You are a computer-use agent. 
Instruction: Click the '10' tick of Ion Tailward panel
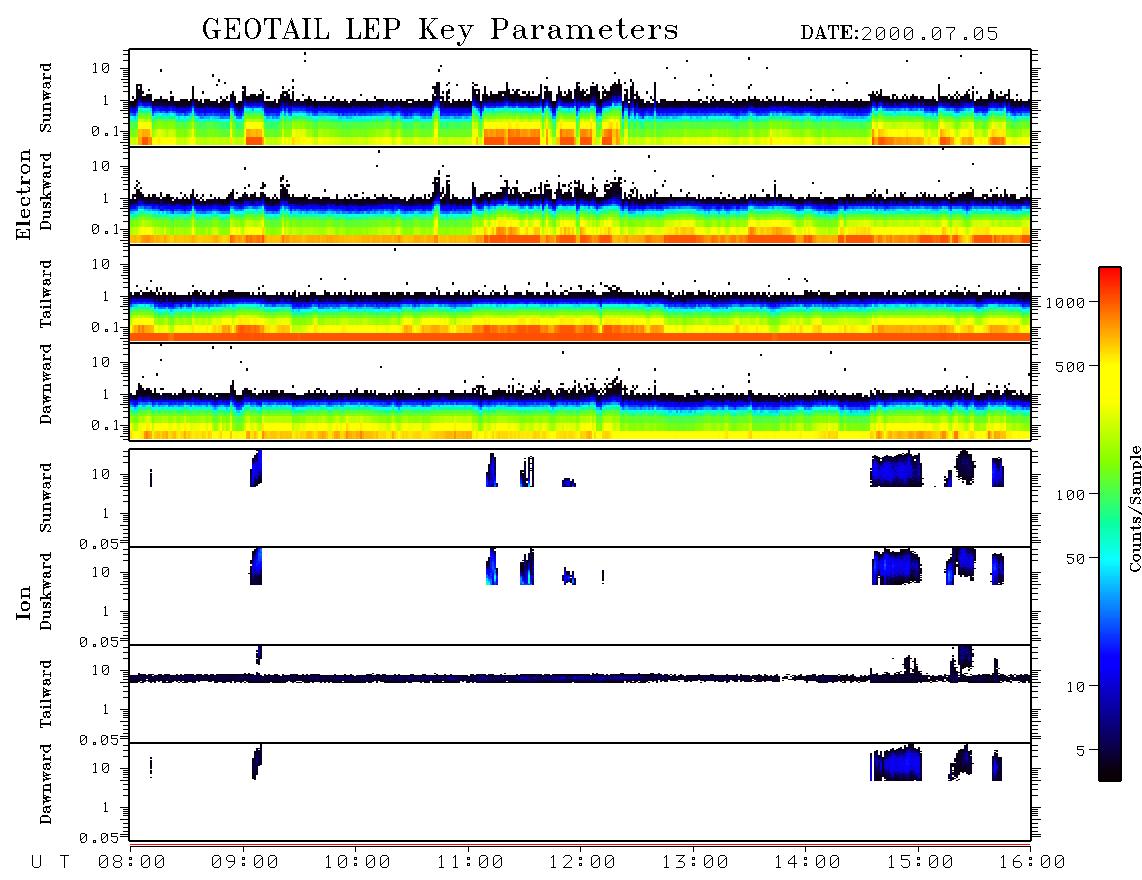click(x=101, y=670)
